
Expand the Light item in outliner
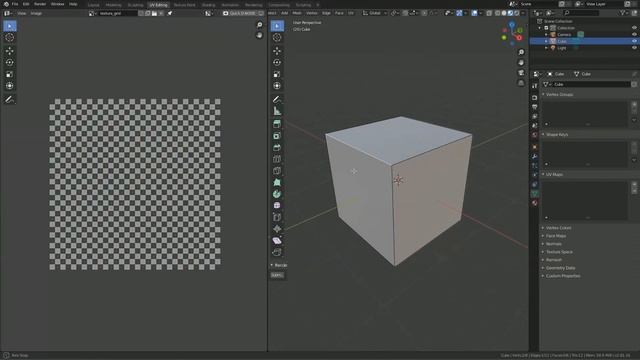pos(547,48)
